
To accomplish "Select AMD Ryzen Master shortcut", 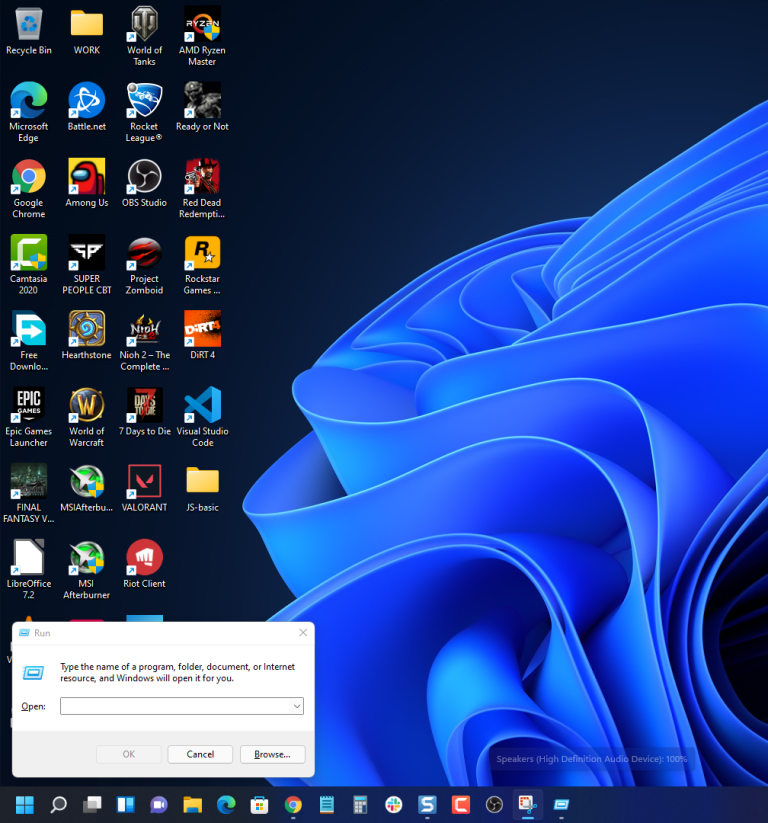I will coord(202,37).
